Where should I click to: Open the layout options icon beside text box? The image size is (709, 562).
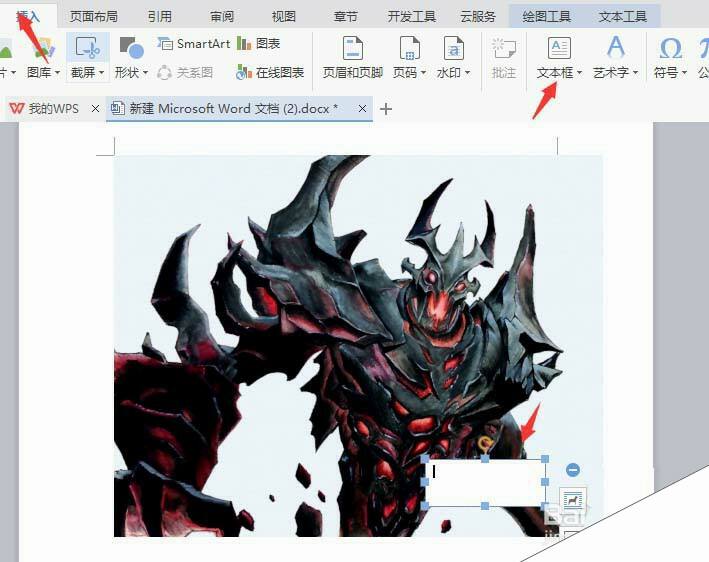click(573, 500)
